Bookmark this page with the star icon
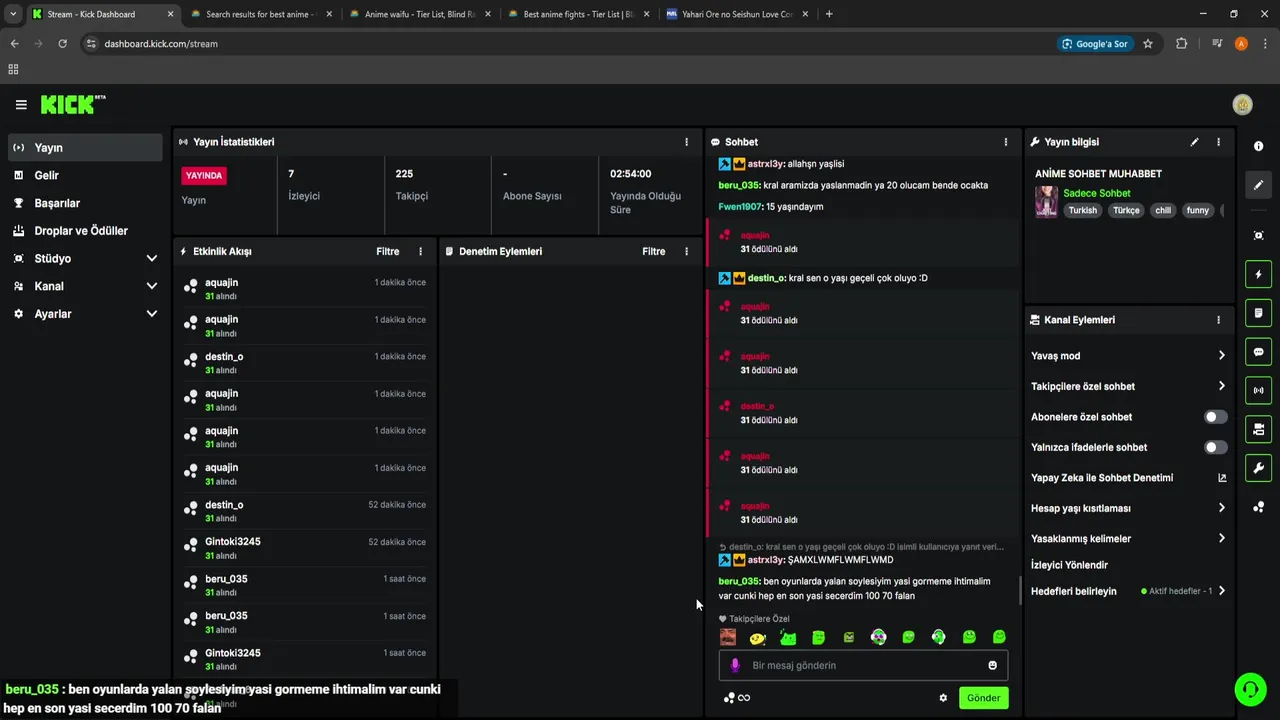Screen dimensions: 1280x720 (1148, 44)
